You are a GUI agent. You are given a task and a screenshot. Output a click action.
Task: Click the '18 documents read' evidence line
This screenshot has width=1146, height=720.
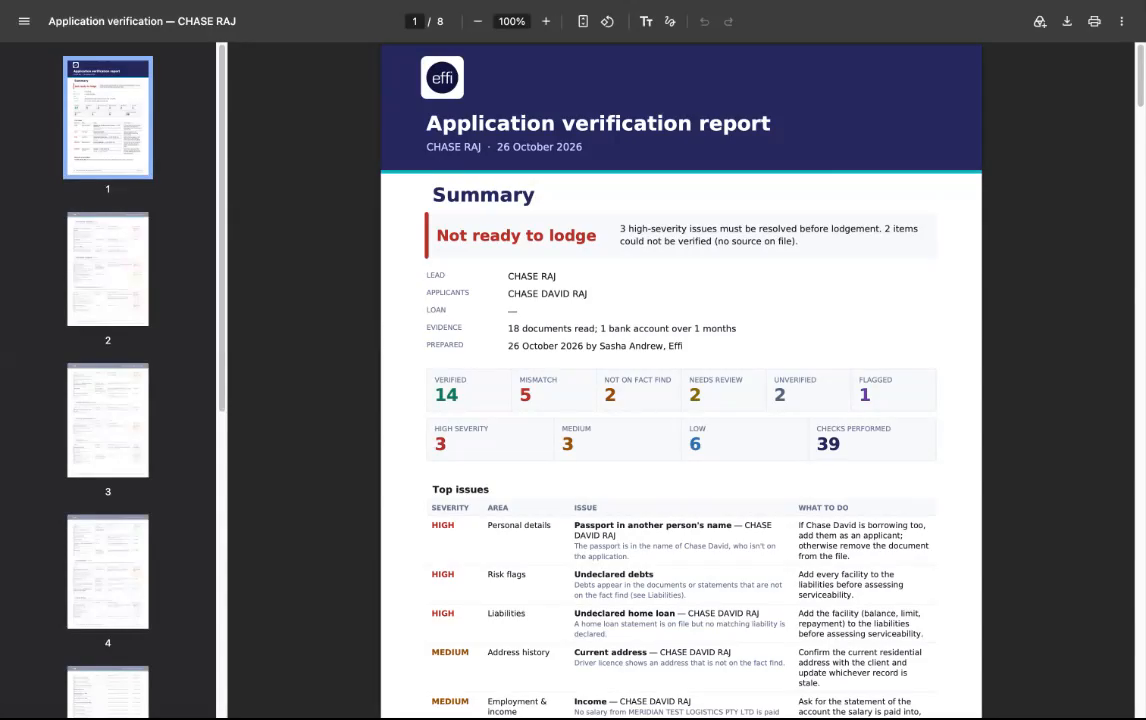pos(622,329)
